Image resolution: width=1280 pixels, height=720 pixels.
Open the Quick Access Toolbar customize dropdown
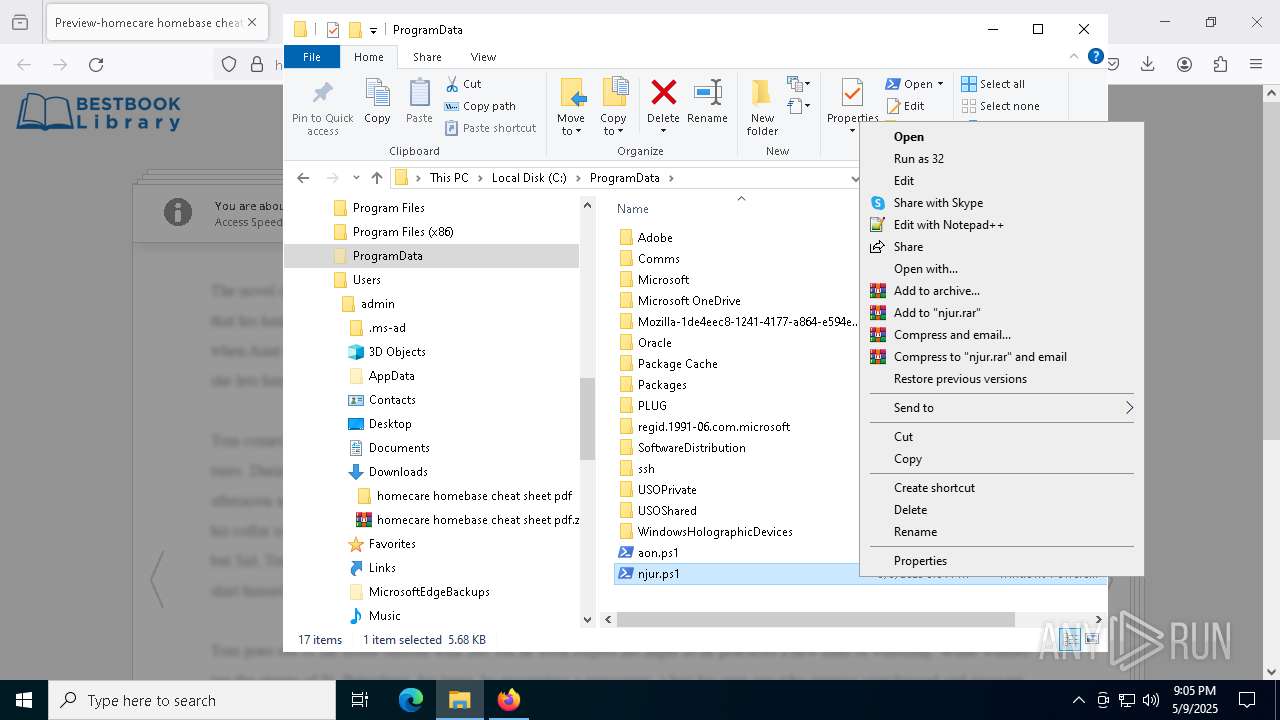[373, 30]
